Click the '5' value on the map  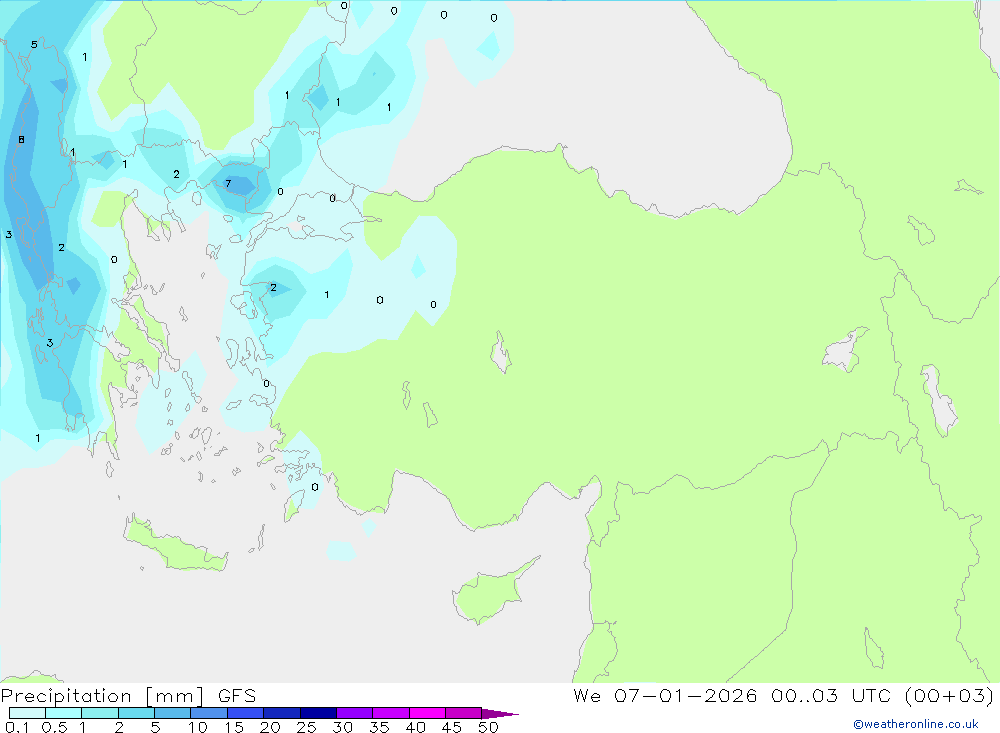click(34, 45)
